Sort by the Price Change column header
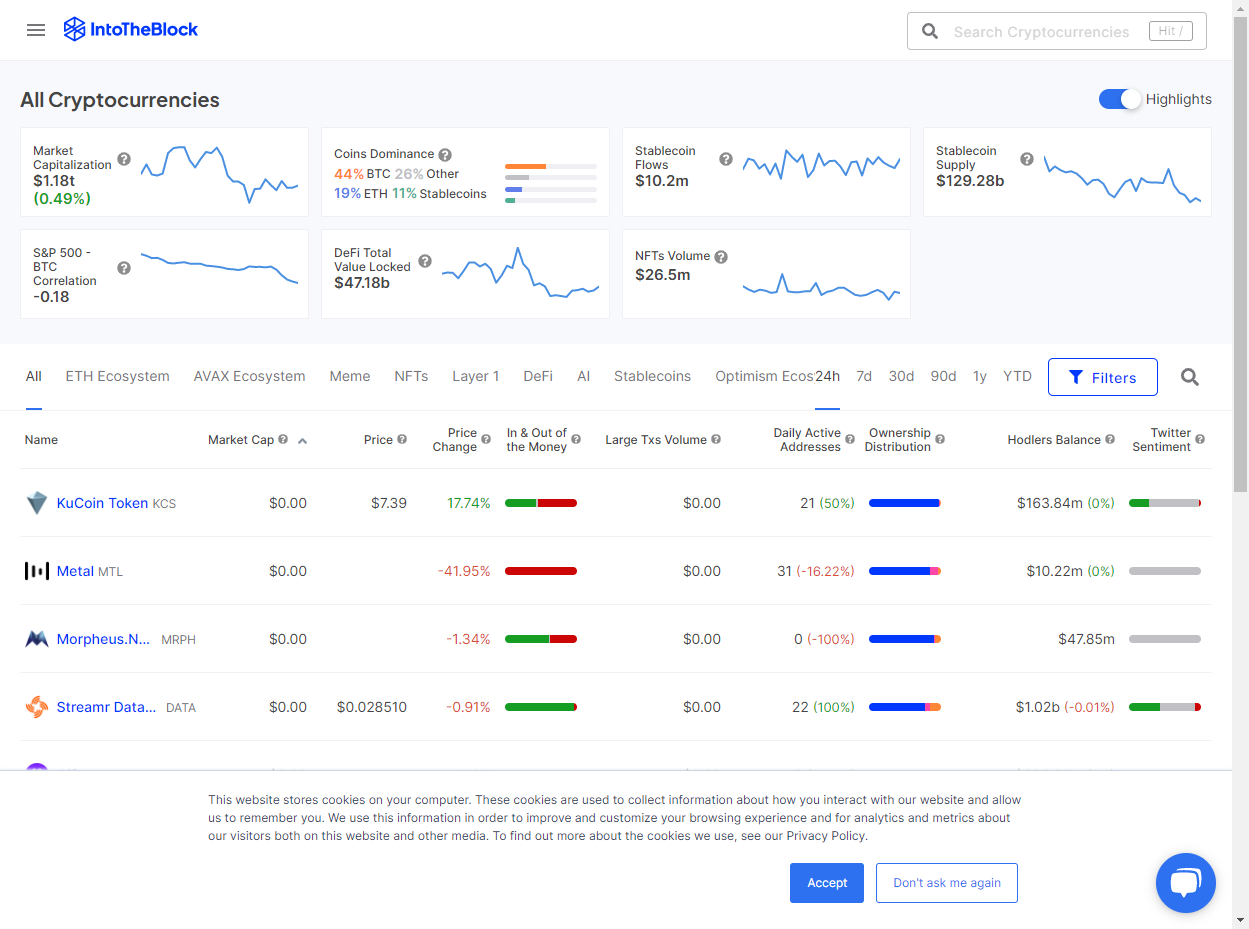 [x=454, y=440]
